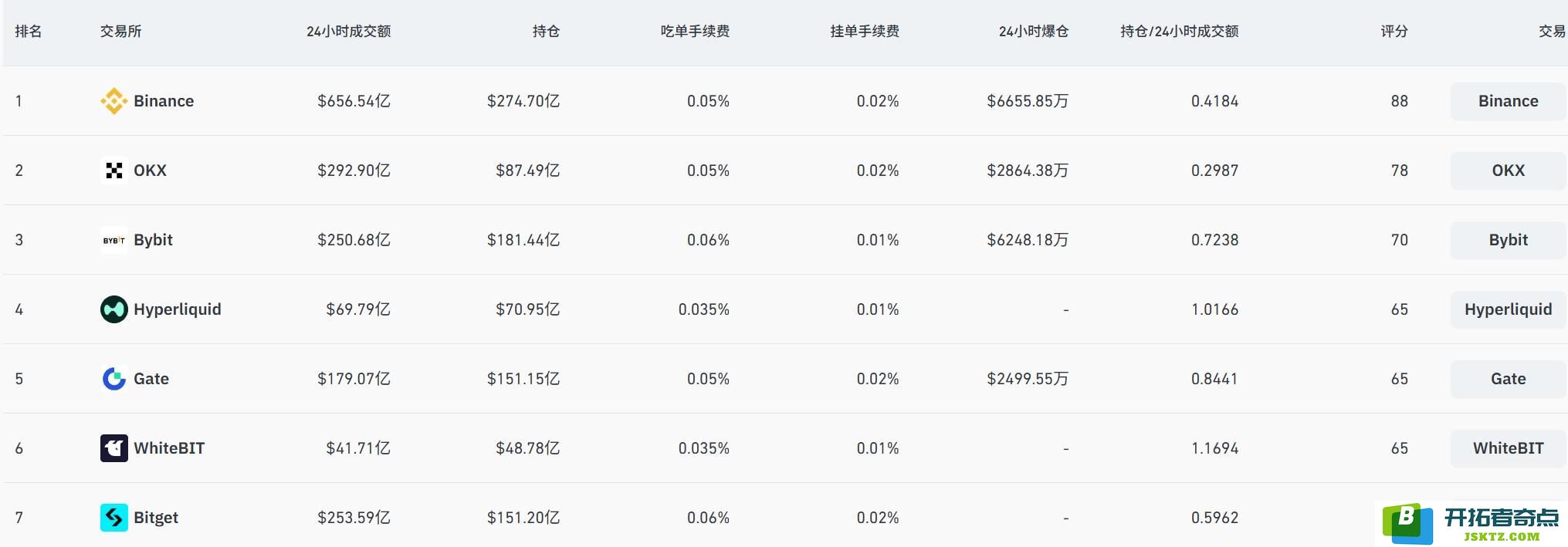Select the Bitget exchange name
Image resolution: width=1568 pixels, height=547 pixels.
click(156, 518)
